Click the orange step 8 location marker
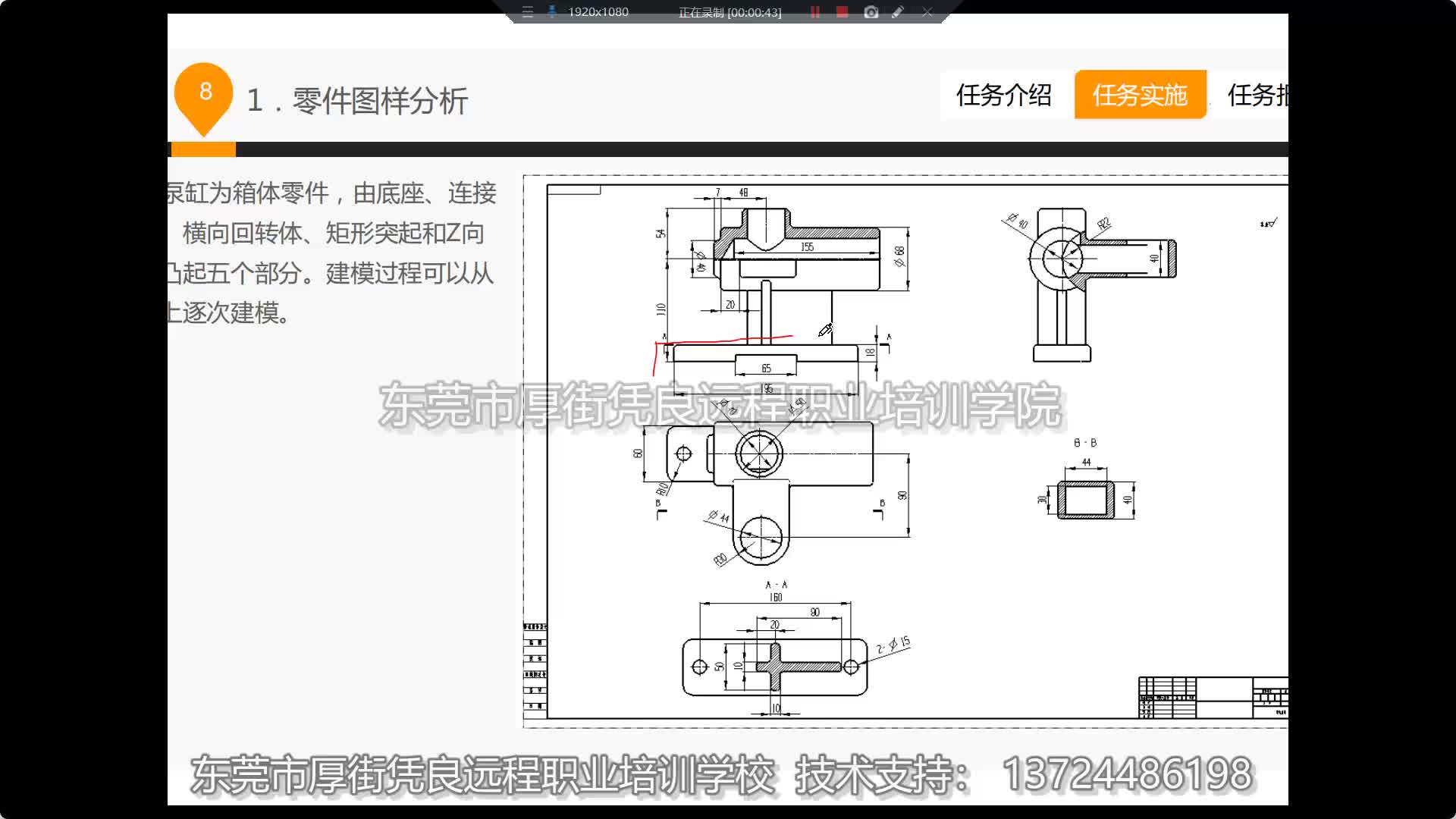This screenshot has height=819, width=1456. point(203,93)
